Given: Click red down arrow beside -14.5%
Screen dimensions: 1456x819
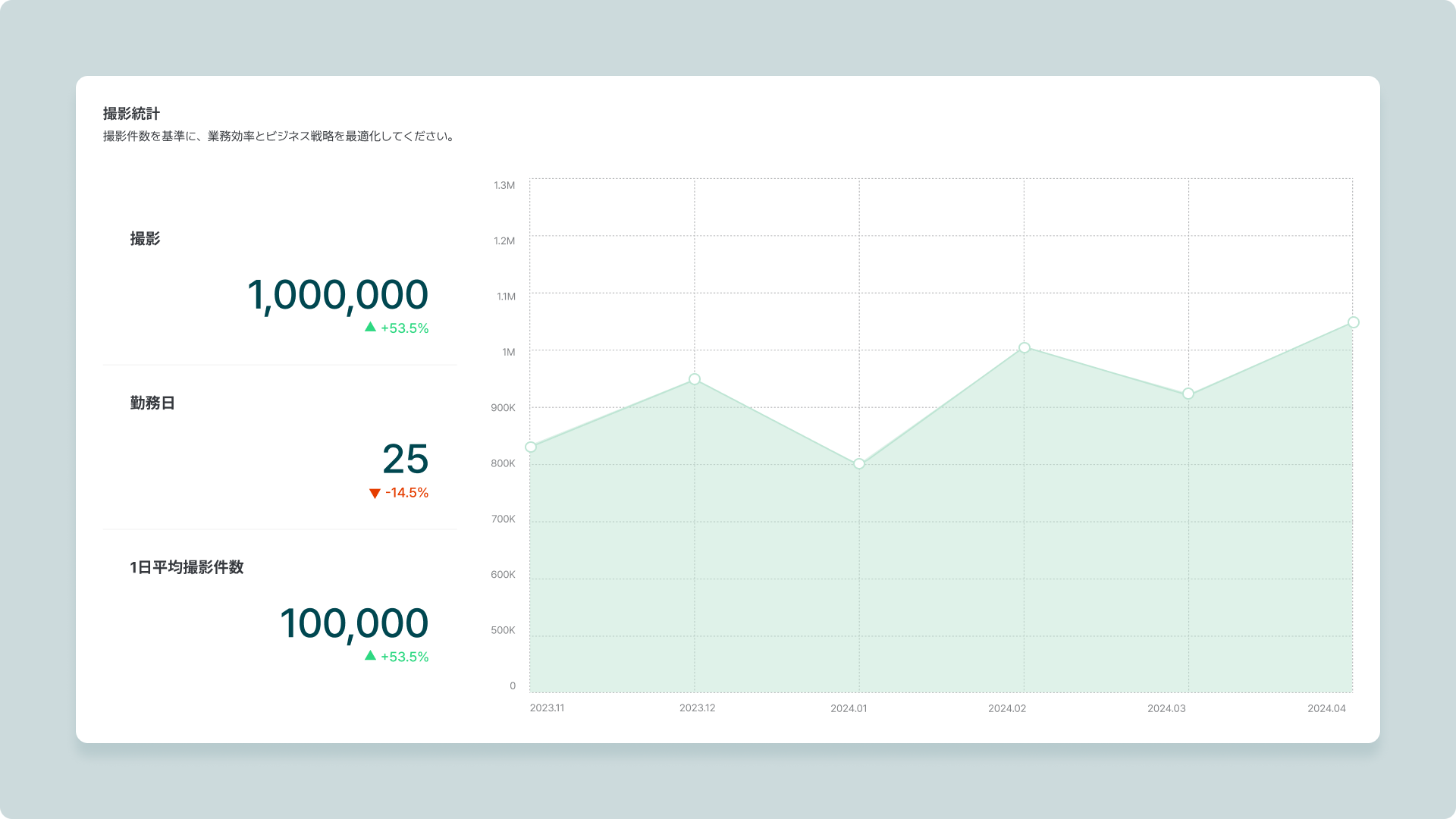Looking at the screenshot, I should (x=375, y=494).
